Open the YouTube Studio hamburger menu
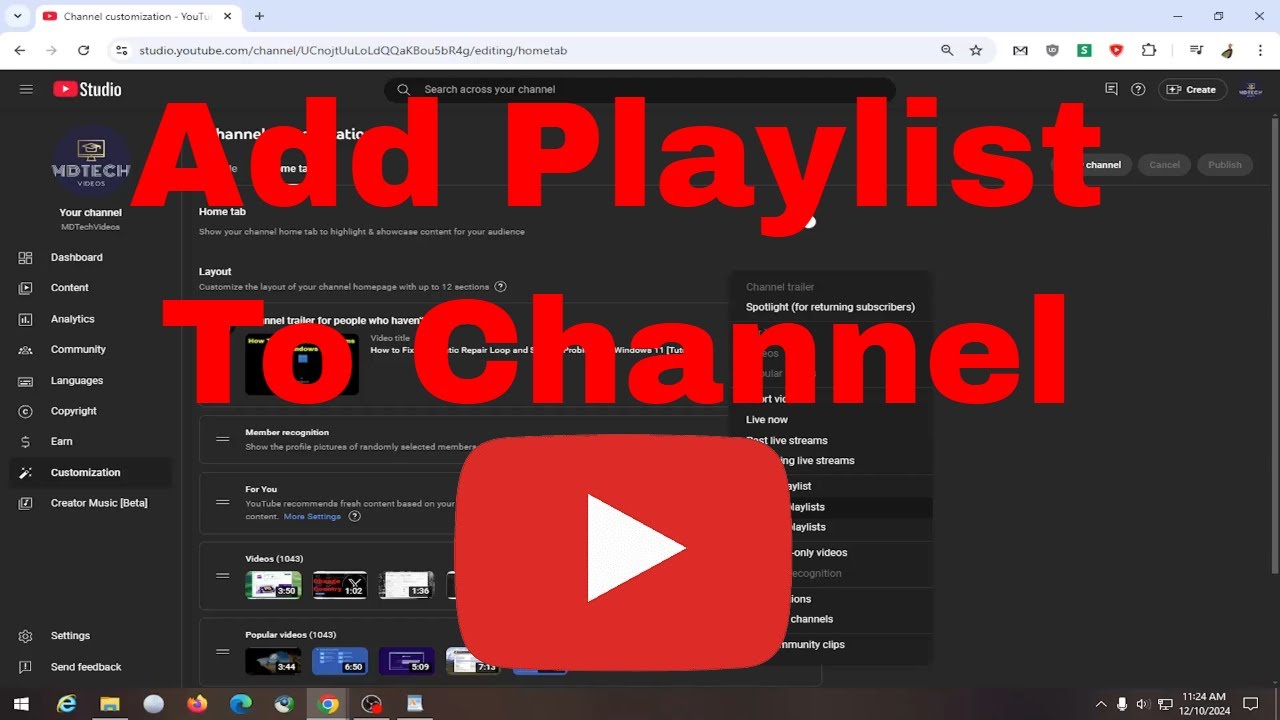This screenshot has width=1280, height=720. (26, 89)
